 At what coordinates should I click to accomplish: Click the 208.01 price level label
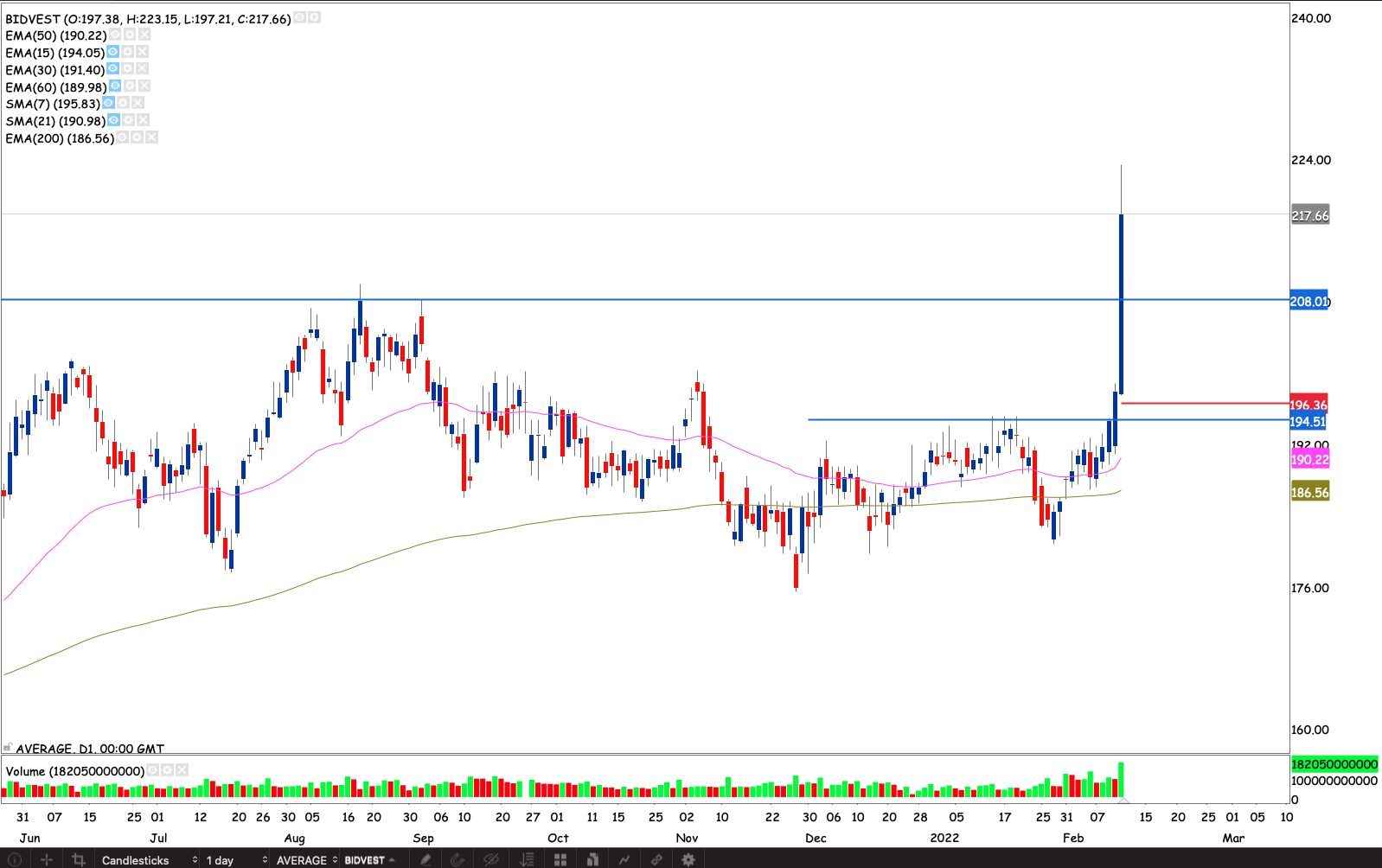1308,301
